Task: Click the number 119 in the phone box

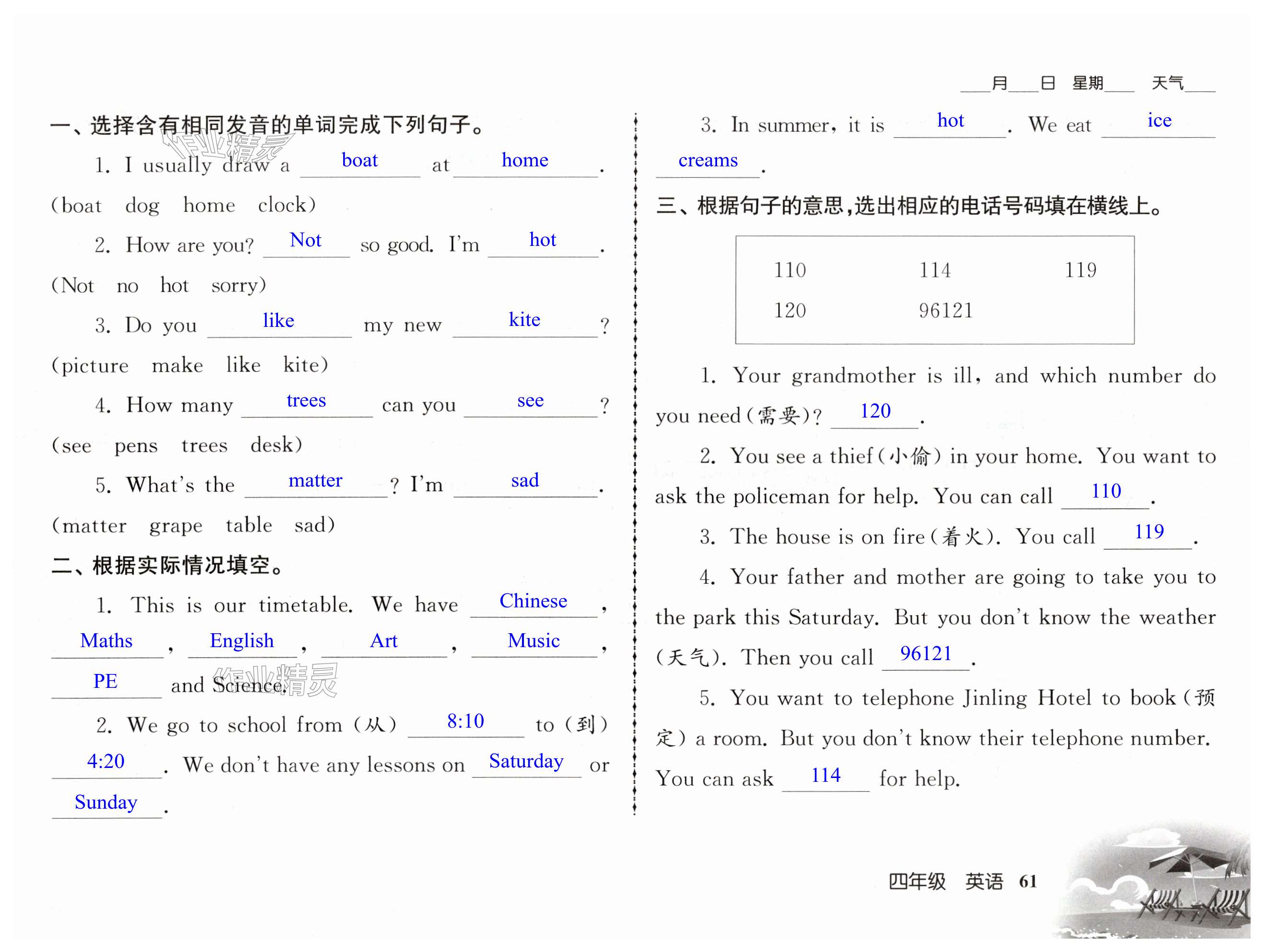Action: click(x=1080, y=270)
